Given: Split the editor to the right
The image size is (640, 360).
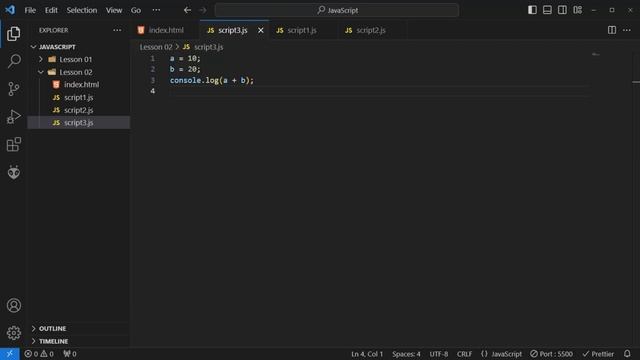Looking at the screenshot, I should pyautogui.click(x=612, y=30).
